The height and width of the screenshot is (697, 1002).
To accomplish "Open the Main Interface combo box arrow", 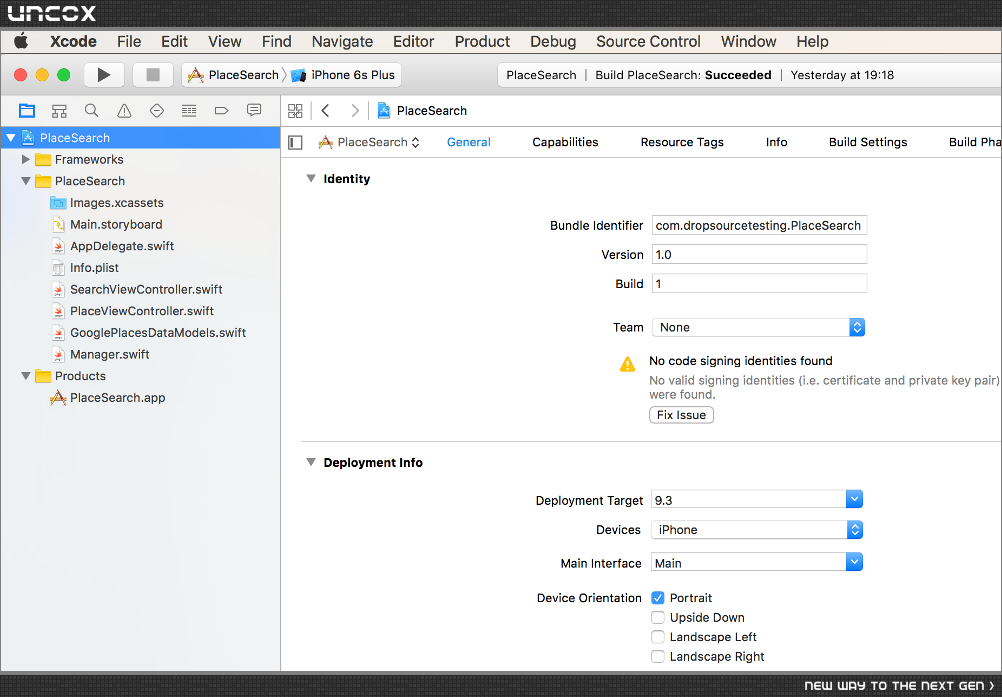I will coord(854,562).
